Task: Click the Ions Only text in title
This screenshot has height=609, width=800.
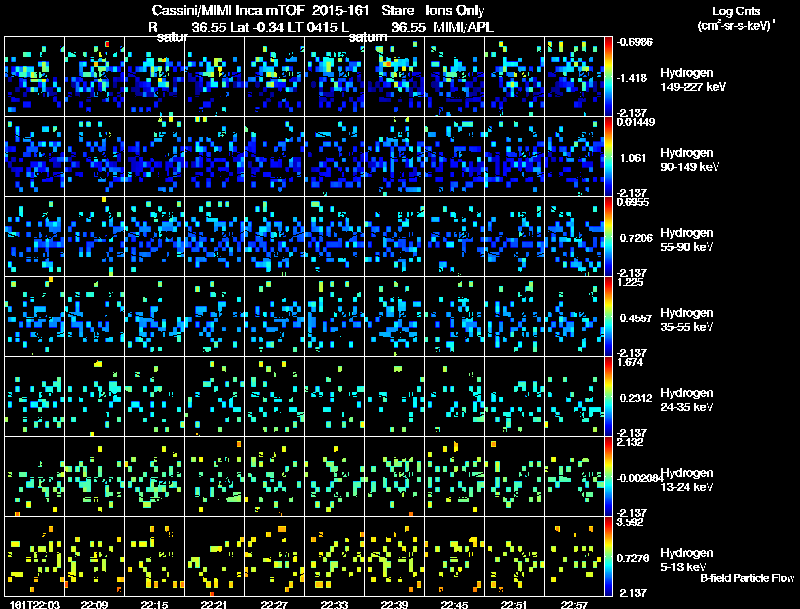Action: [x=455, y=10]
